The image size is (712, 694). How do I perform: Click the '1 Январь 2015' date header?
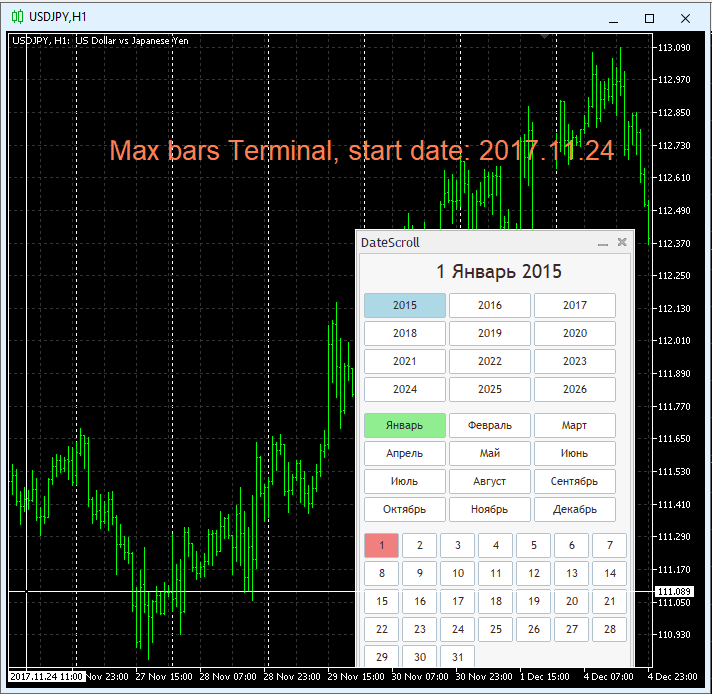pyautogui.click(x=499, y=272)
